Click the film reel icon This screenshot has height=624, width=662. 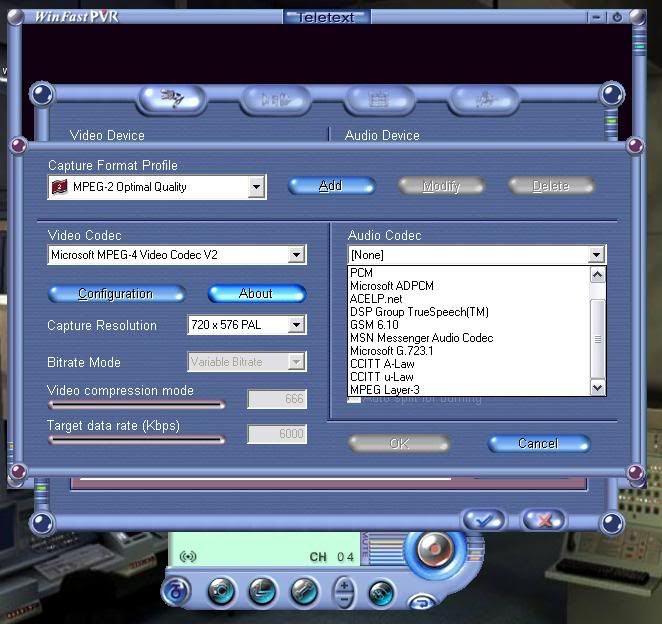click(x=382, y=593)
